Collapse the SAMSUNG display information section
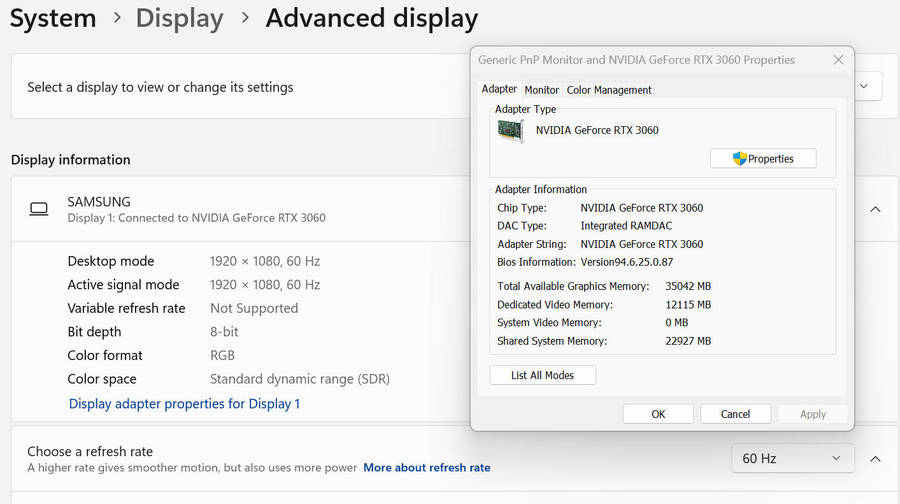This screenshot has width=900, height=504. pos(875,209)
